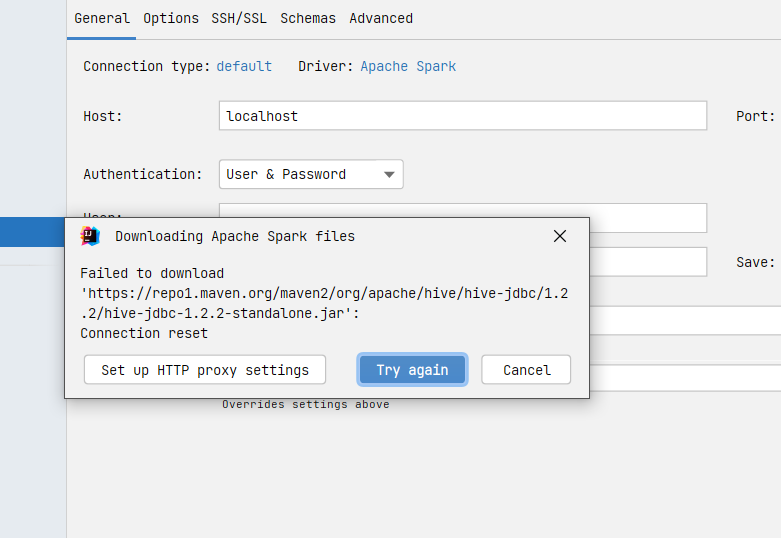Open the Options tab
Screen dimensions: 781x538
171,18
